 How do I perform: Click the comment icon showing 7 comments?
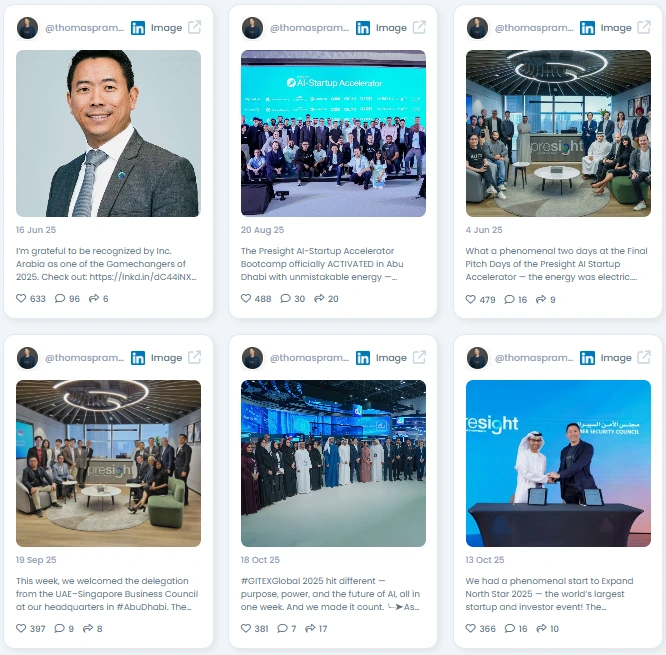point(282,628)
